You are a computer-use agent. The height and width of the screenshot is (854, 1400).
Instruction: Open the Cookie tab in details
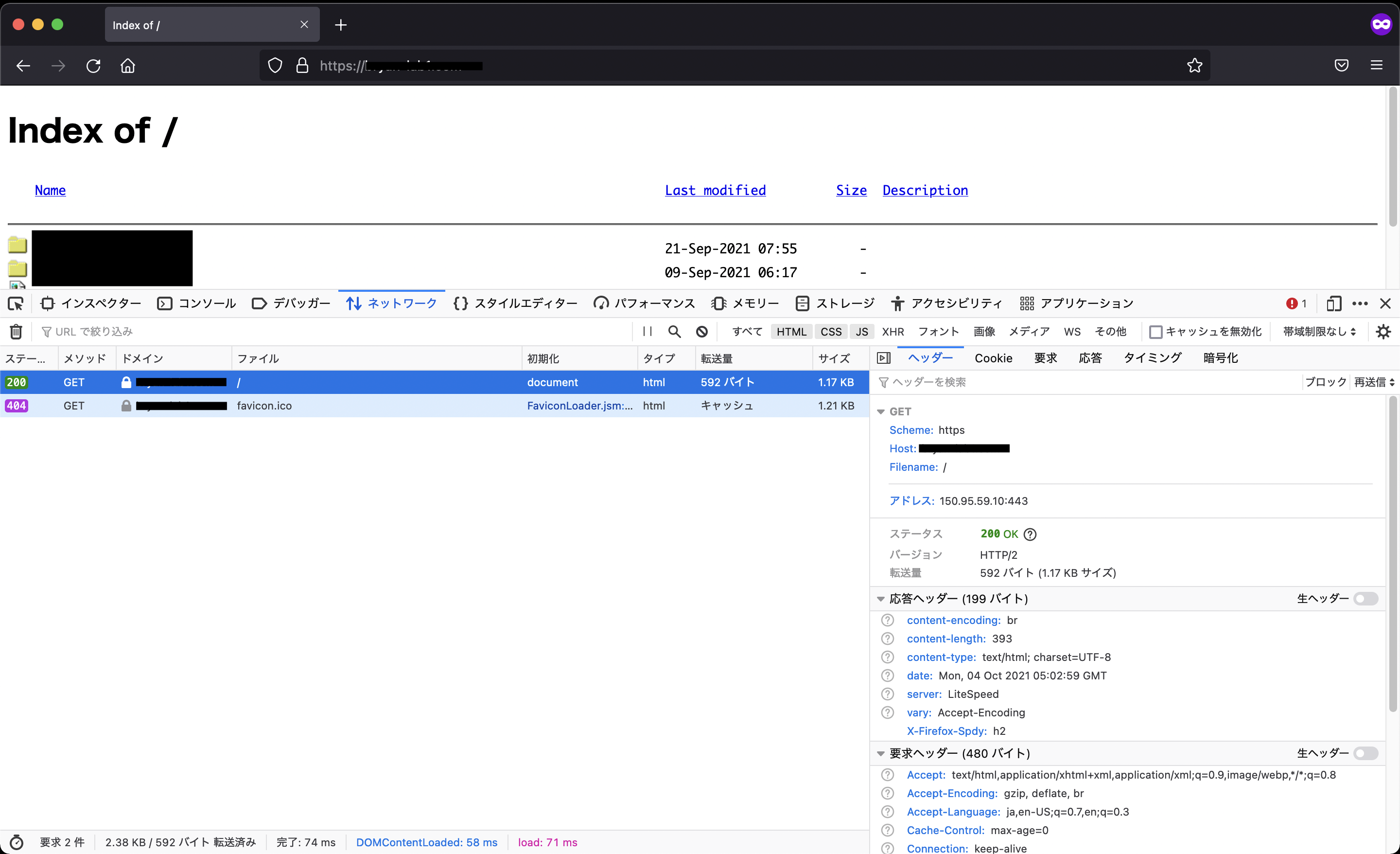pyautogui.click(x=993, y=358)
